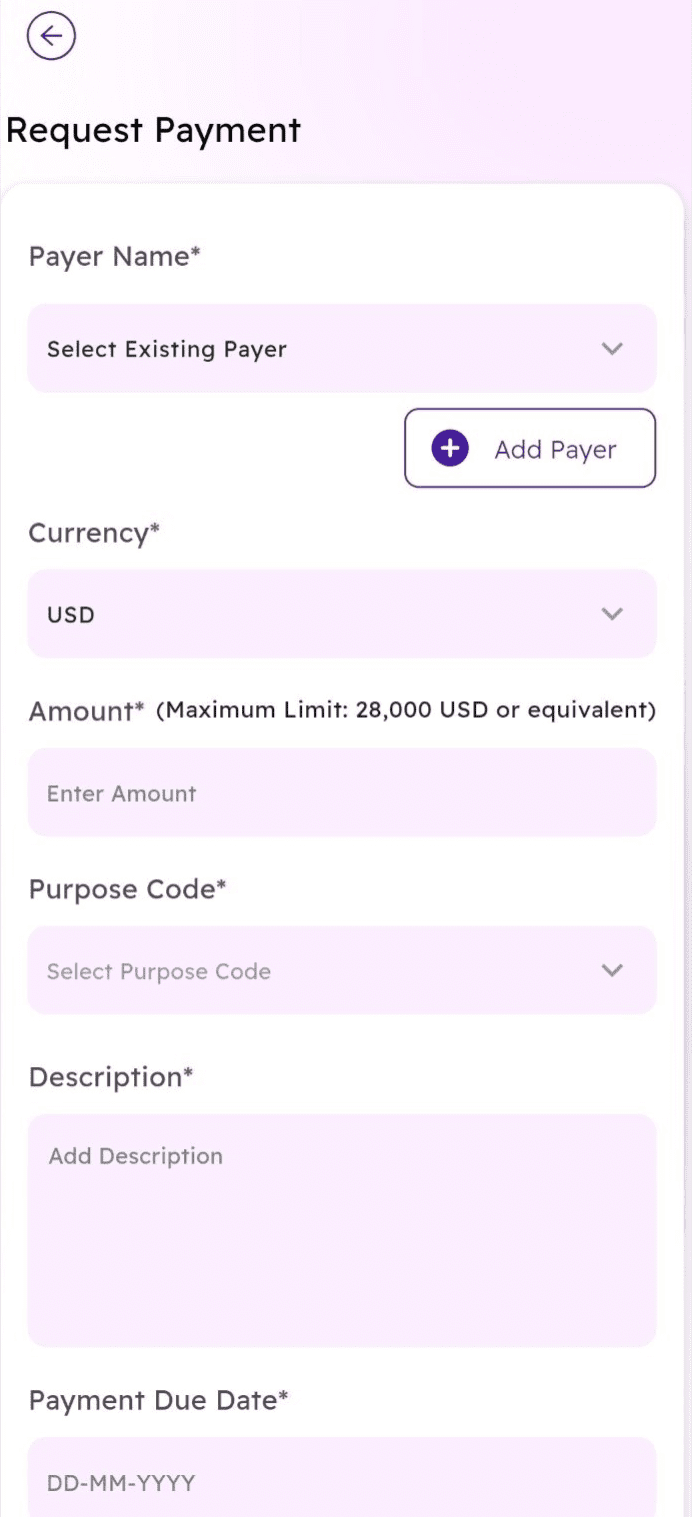Open the Select Existing Payer dropdown

340,349
